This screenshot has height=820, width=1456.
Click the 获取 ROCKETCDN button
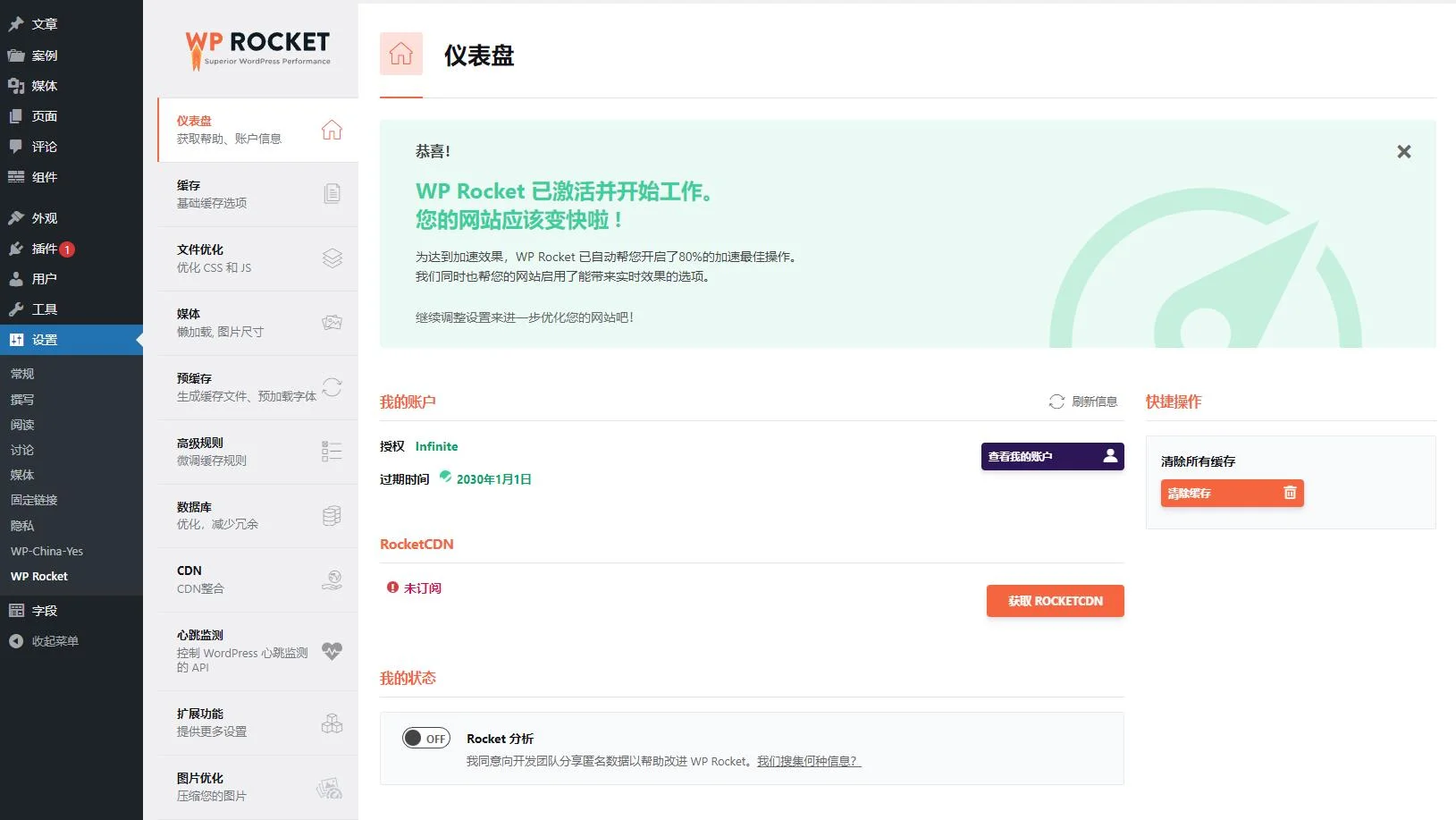click(x=1055, y=601)
